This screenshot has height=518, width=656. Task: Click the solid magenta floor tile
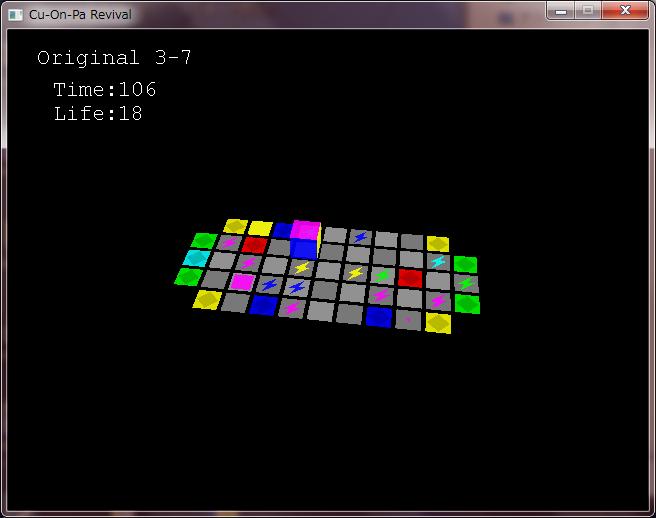(241, 282)
